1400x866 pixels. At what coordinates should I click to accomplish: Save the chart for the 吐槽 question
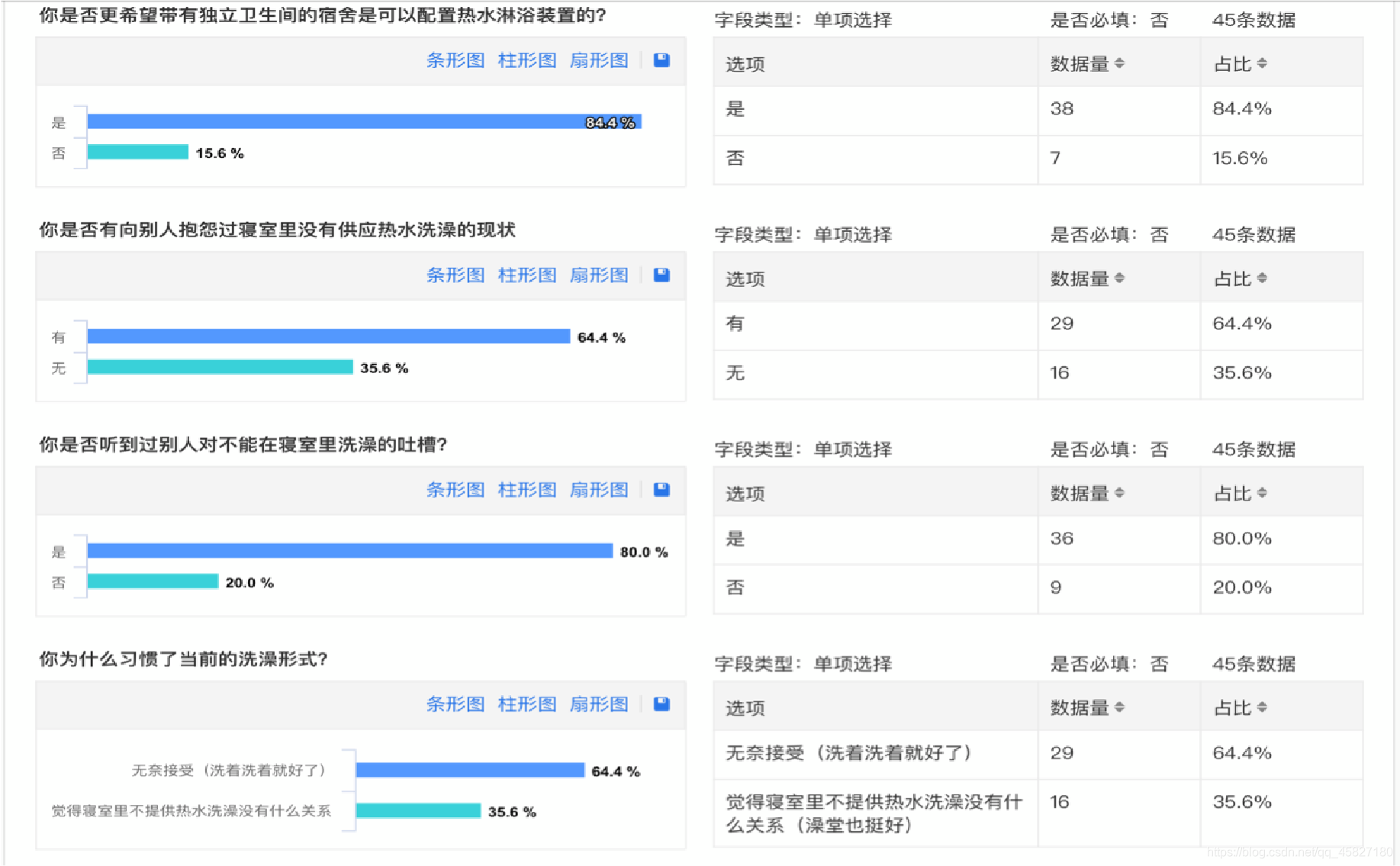click(661, 490)
